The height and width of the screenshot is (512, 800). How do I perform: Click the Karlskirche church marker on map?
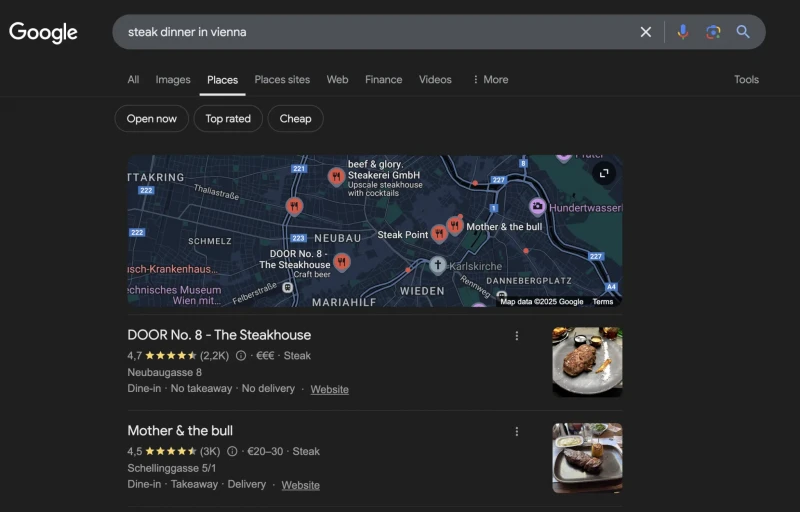tap(437, 265)
